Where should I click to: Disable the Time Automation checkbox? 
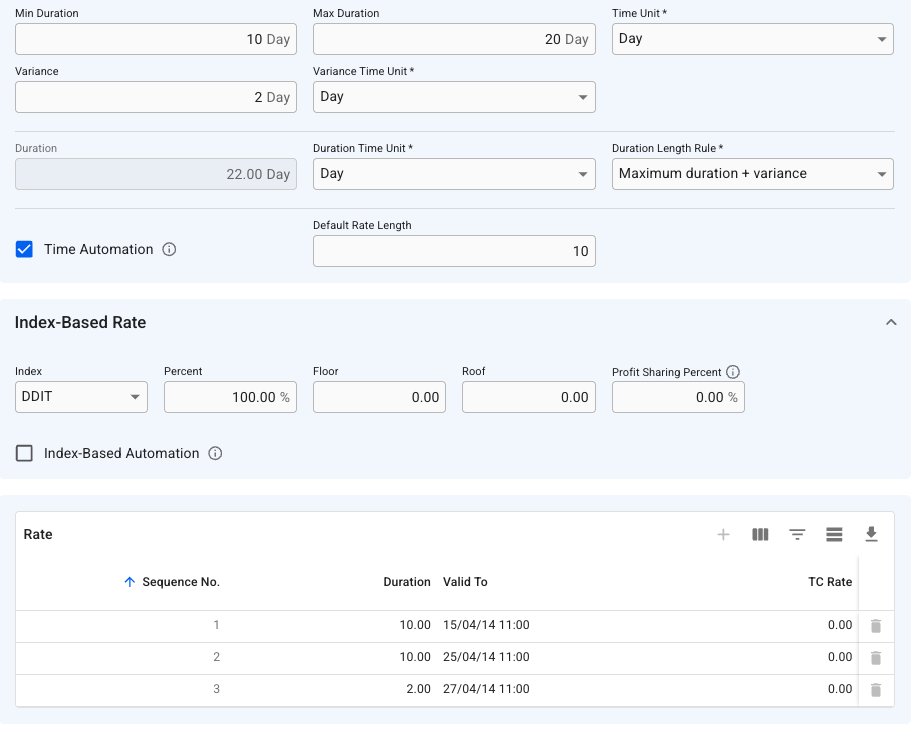pos(25,250)
